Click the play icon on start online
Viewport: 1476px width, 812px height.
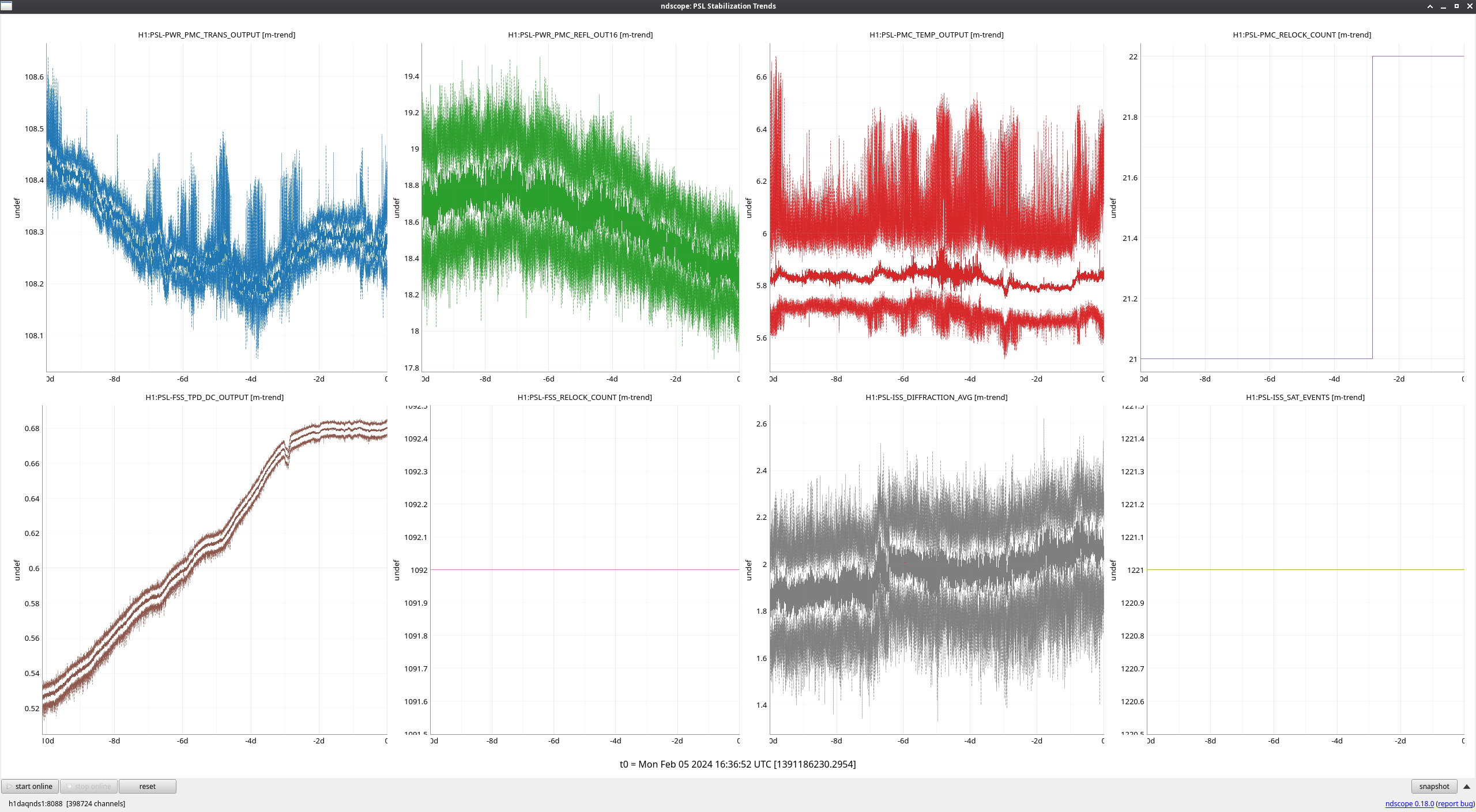(9, 786)
